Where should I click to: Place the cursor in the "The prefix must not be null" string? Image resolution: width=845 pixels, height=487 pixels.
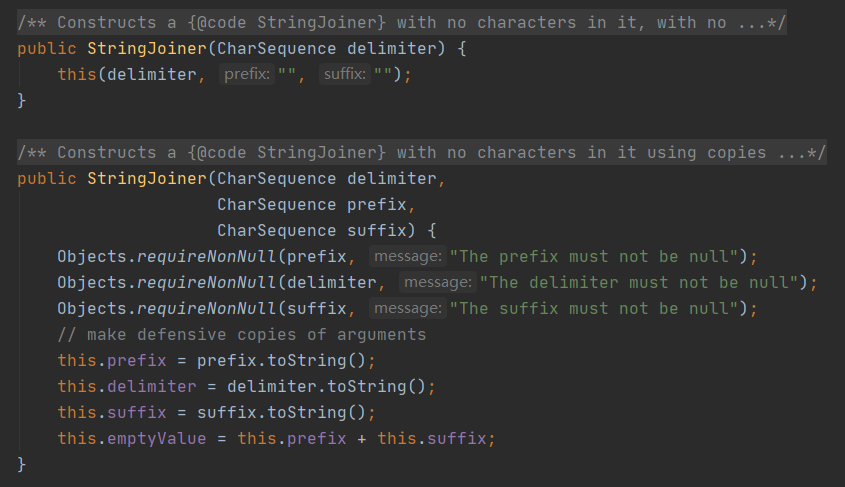pyautogui.click(x=594, y=256)
